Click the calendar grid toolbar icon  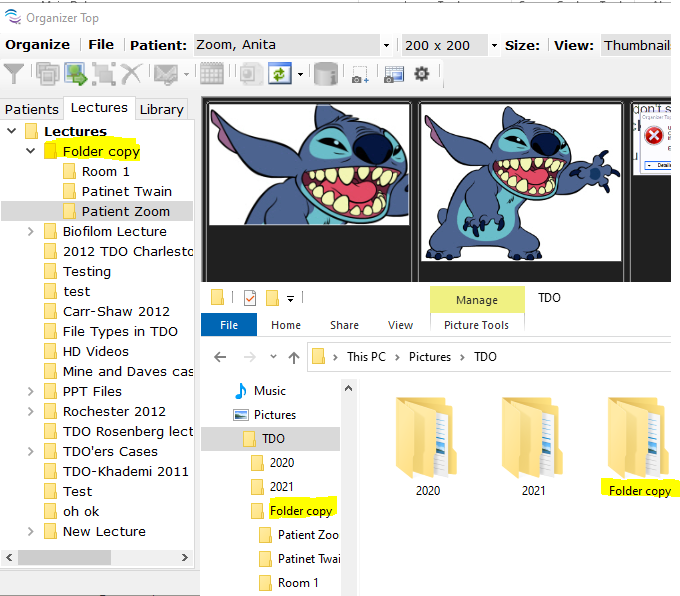click(211, 73)
